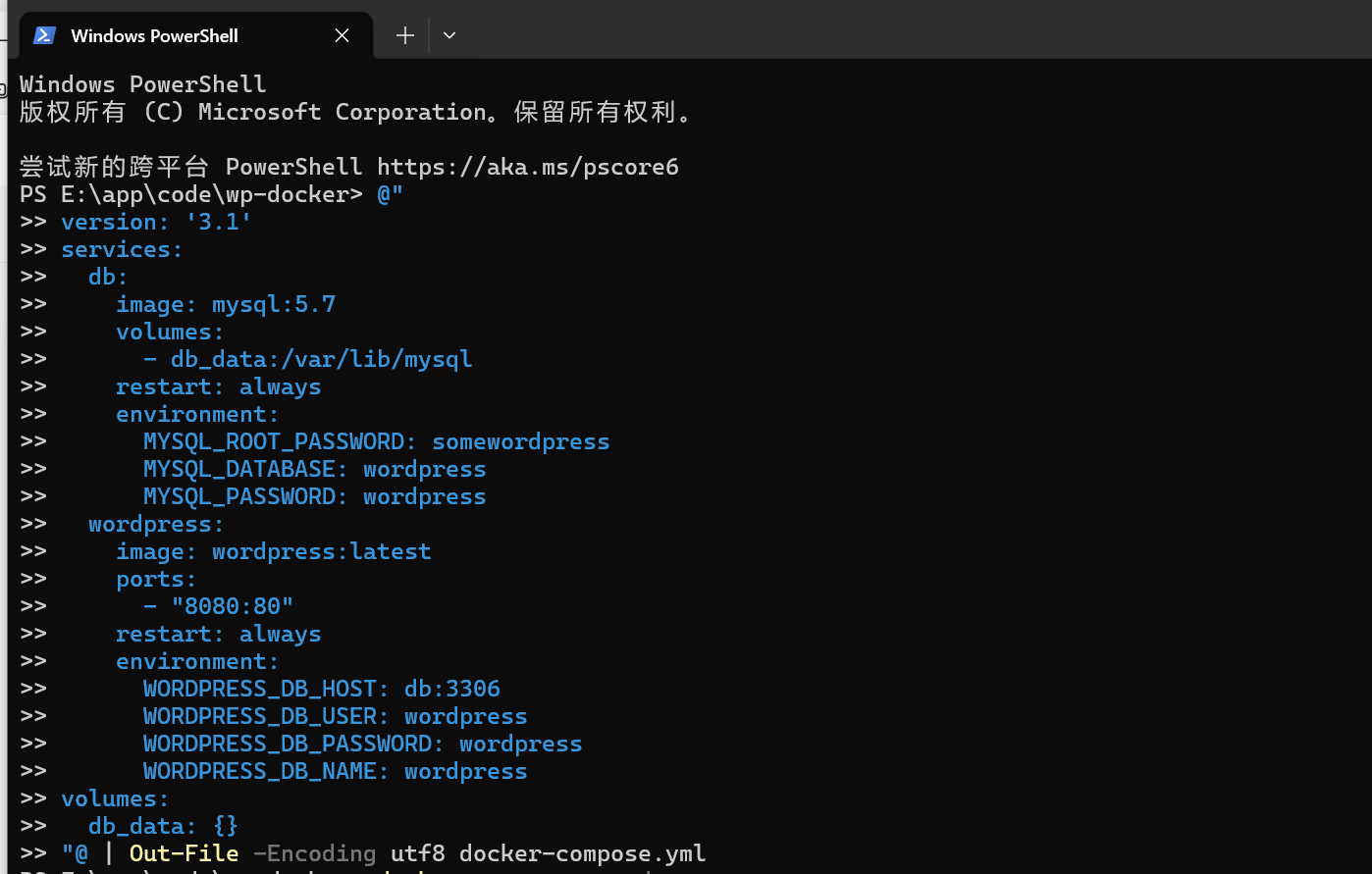Click the version: '3.1' line
Image resolution: width=1372 pixels, height=874 pixels.
[x=156, y=222]
